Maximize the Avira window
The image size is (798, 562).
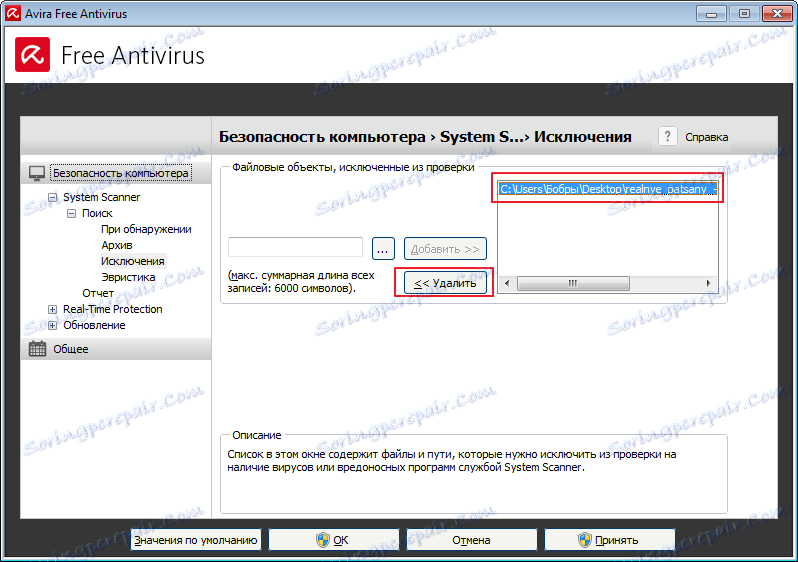click(x=744, y=14)
